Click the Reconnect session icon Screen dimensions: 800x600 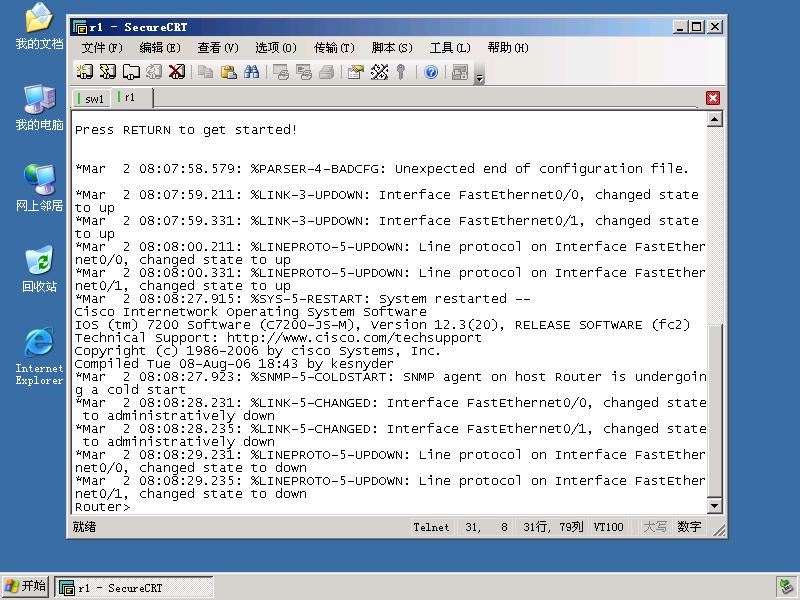(154, 72)
